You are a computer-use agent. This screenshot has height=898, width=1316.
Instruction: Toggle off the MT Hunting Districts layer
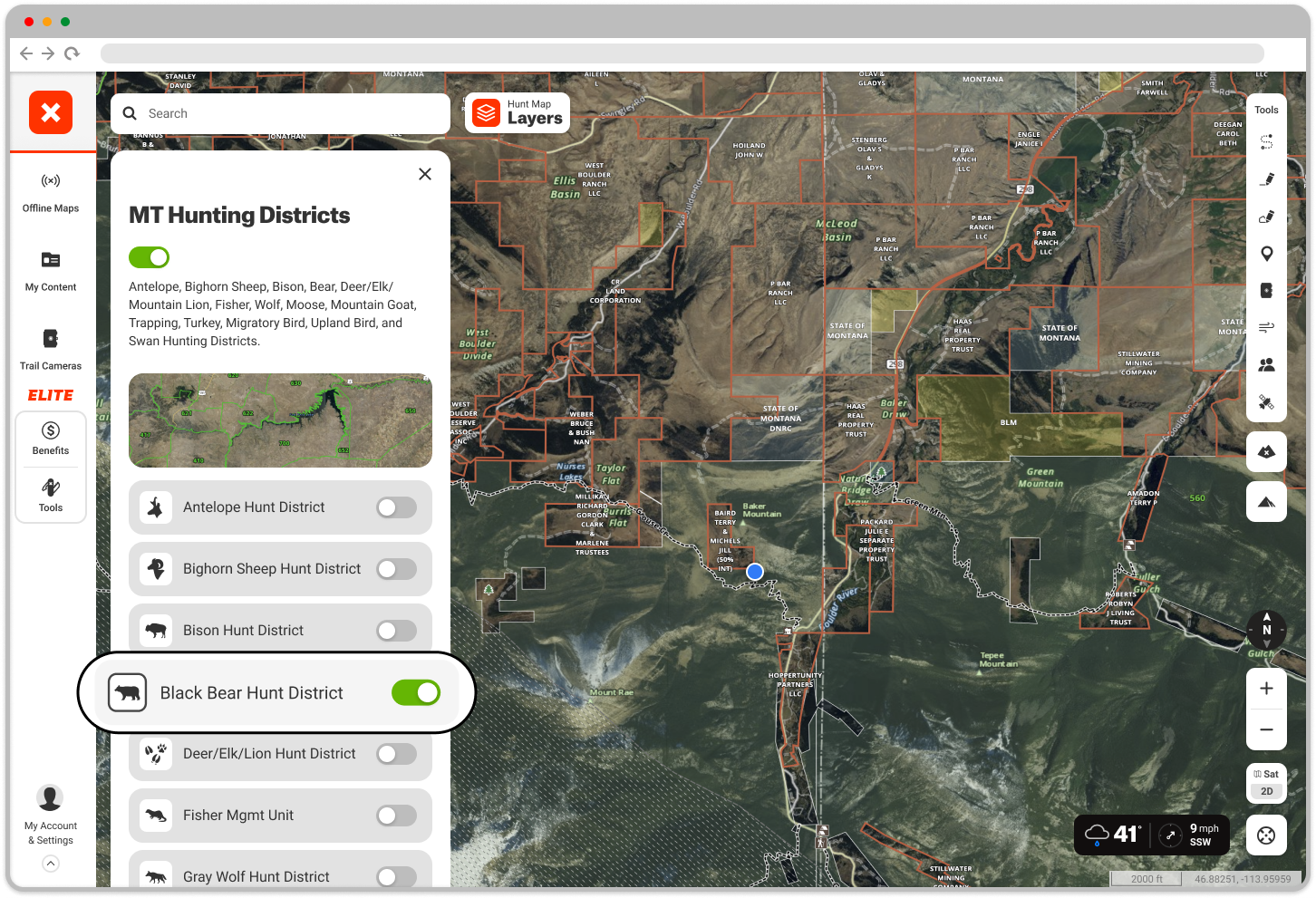(x=149, y=257)
